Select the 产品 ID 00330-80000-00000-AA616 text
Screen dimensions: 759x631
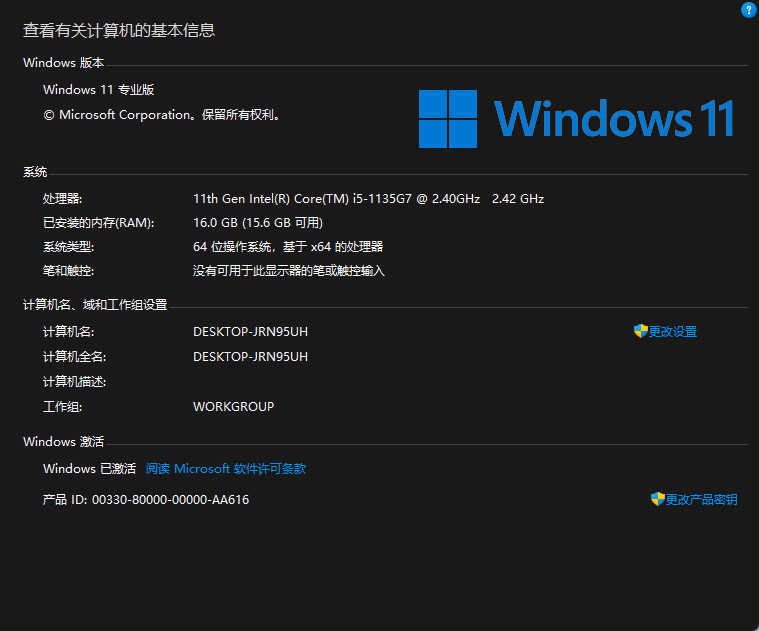[146, 499]
